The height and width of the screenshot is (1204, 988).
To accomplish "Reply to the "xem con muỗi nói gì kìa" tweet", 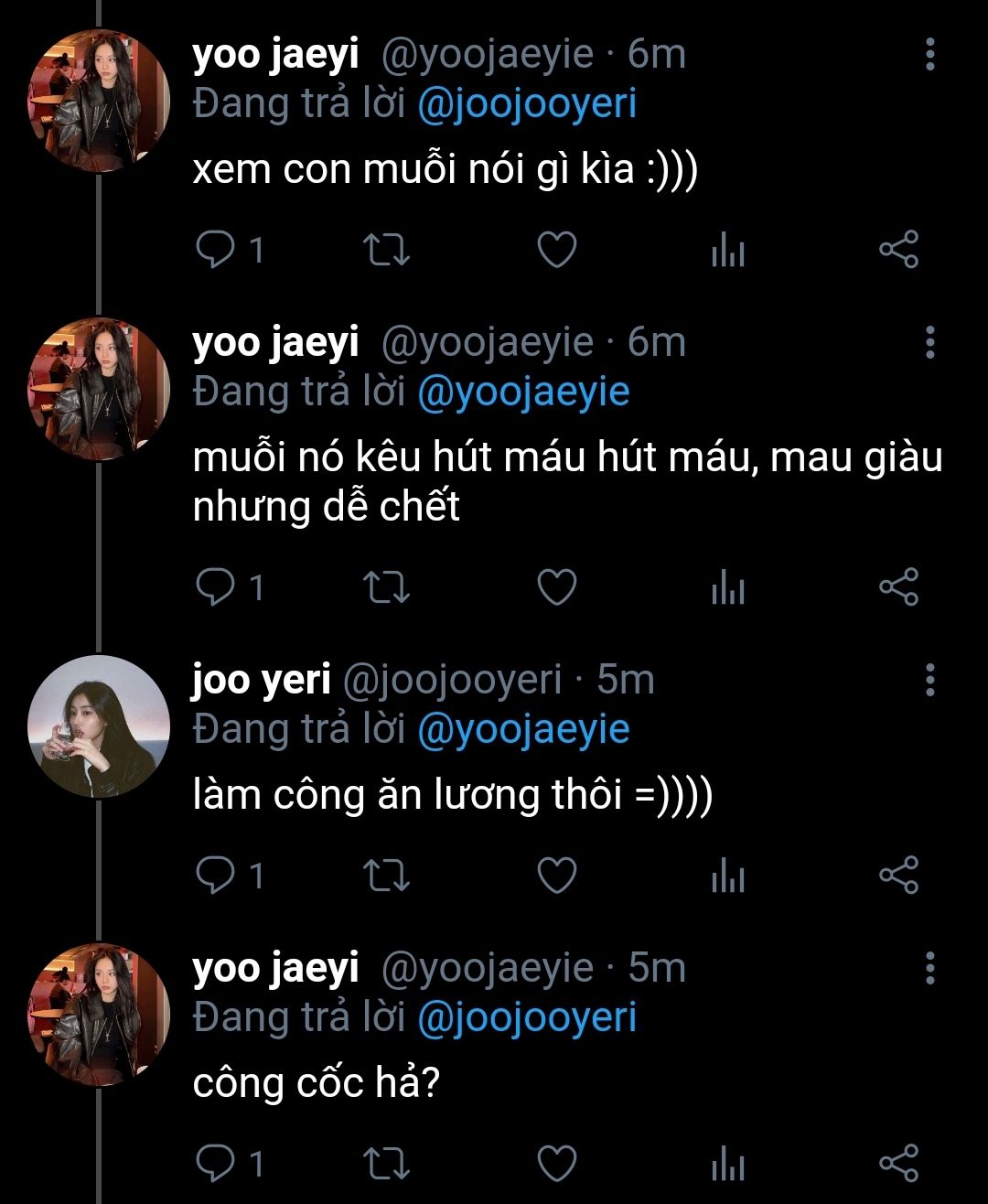I will pyautogui.click(x=217, y=250).
